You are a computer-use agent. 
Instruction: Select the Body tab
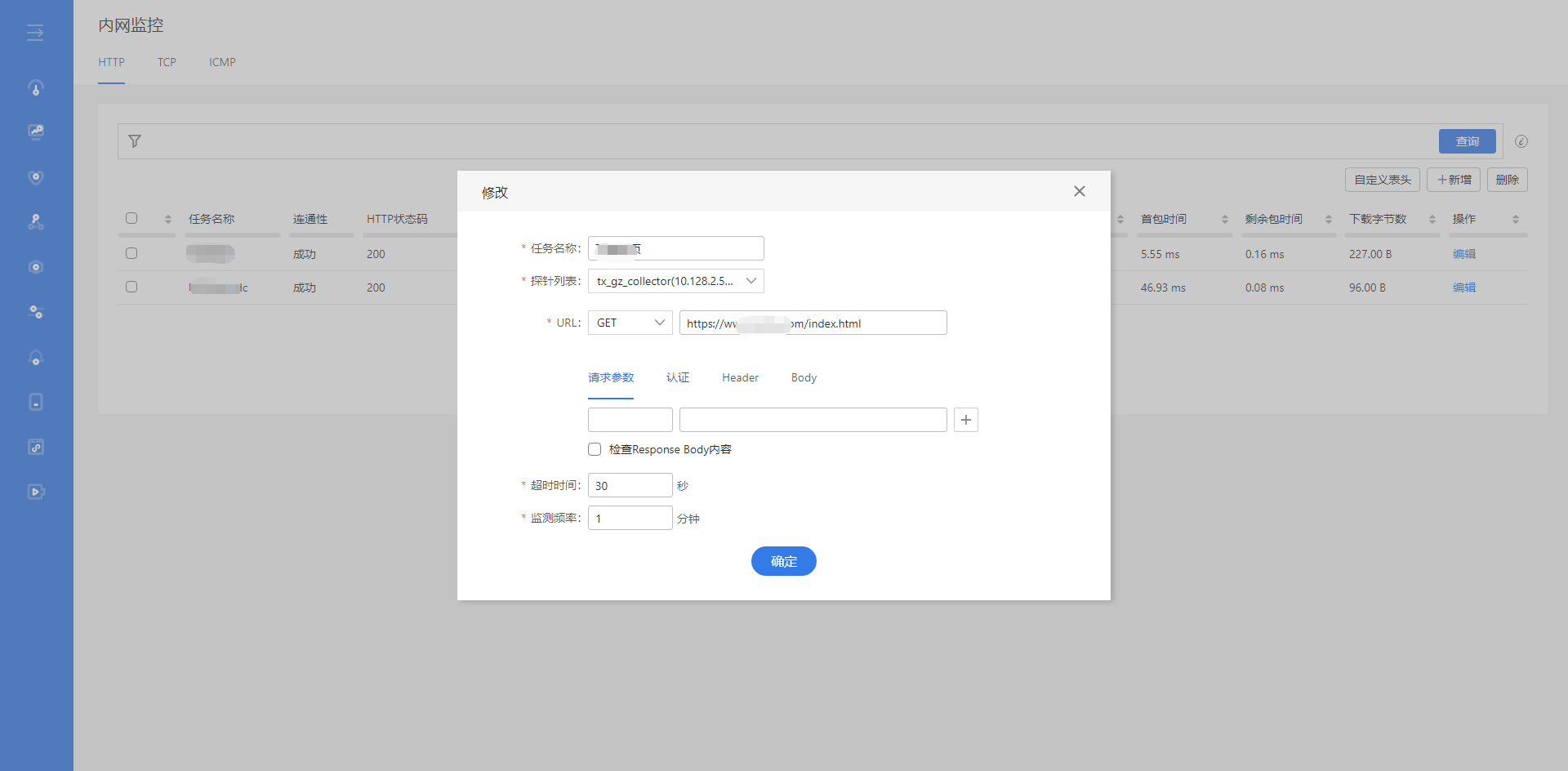point(804,377)
